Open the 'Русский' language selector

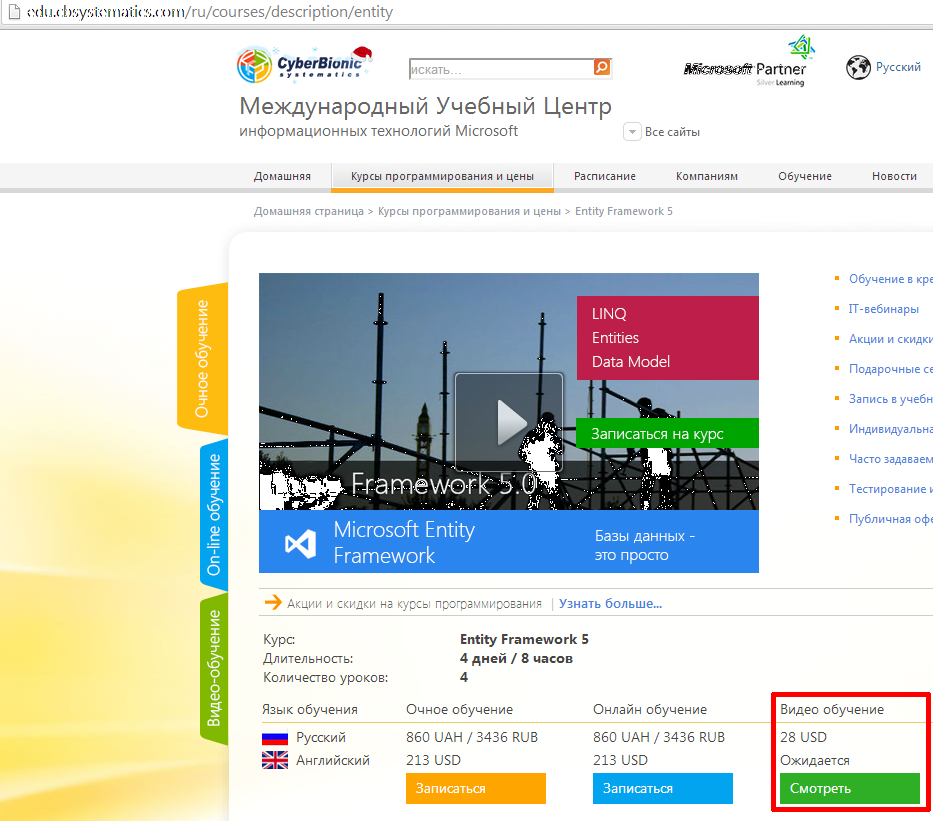click(898, 67)
